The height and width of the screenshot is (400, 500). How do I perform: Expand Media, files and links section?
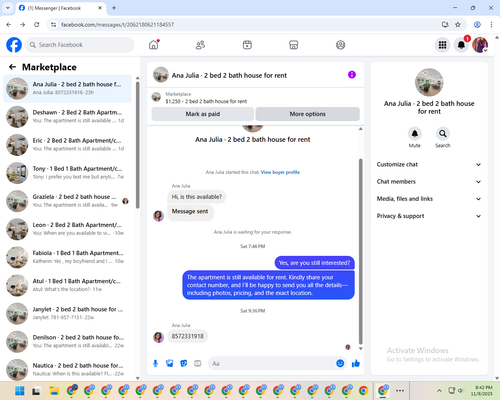click(429, 199)
